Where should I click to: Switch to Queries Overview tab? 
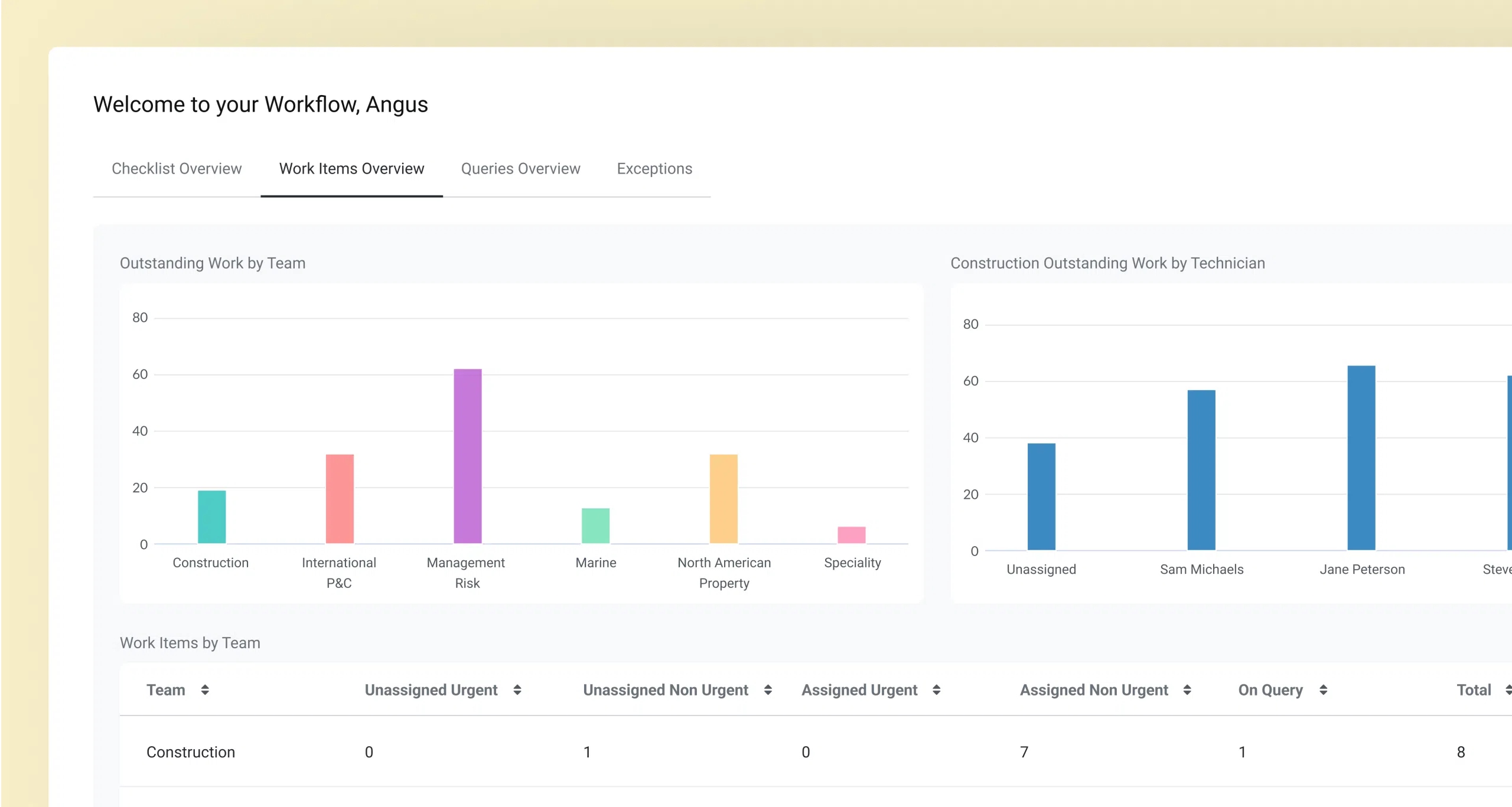(520, 169)
